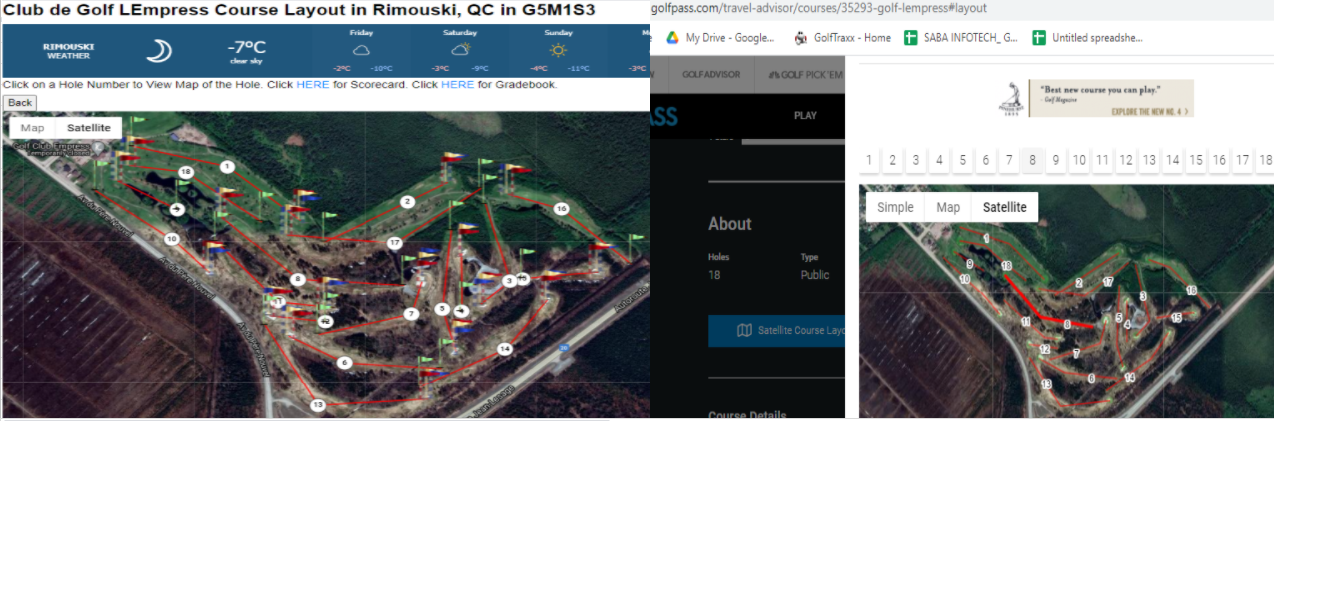Select hole 9 in GolfPass hole selector
Viewport: 1338px width, 594px height.
point(1056,160)
